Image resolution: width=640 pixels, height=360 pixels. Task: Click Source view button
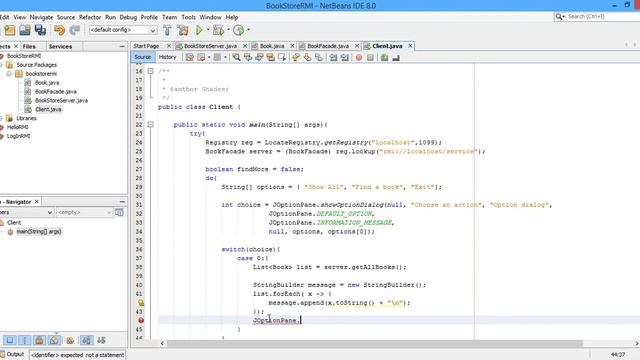(x=143, y=57)
